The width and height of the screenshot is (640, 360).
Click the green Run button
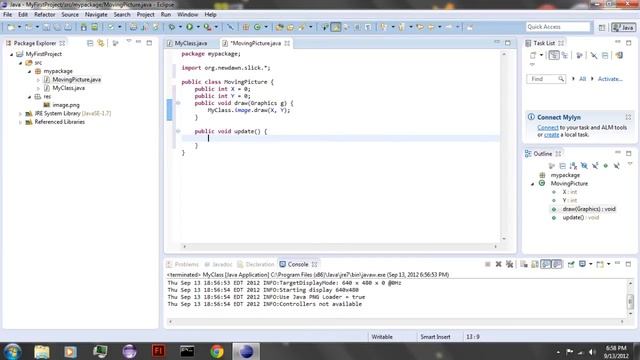(x=189, y=27)
